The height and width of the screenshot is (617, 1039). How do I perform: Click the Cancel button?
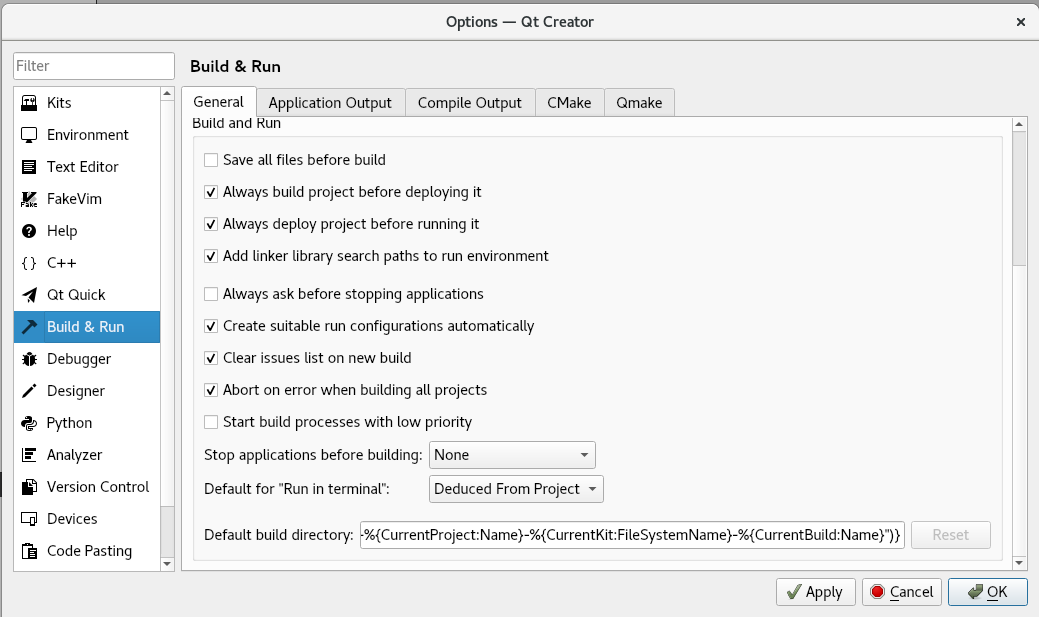902,592
